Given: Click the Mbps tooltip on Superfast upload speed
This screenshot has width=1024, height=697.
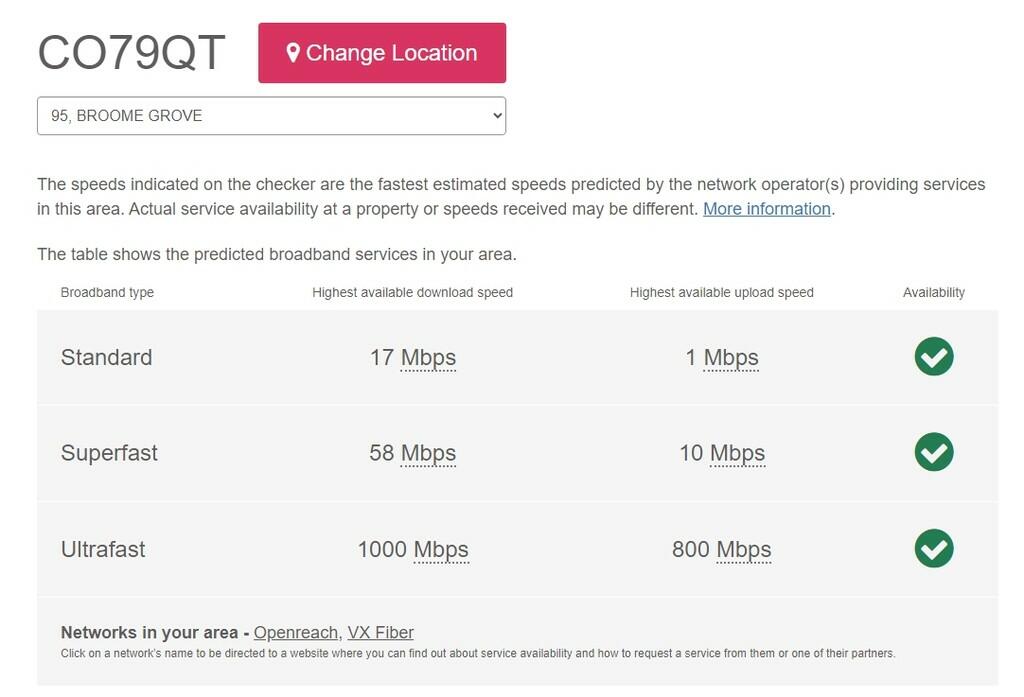Looking at the screenshot, I should [740, 453].
